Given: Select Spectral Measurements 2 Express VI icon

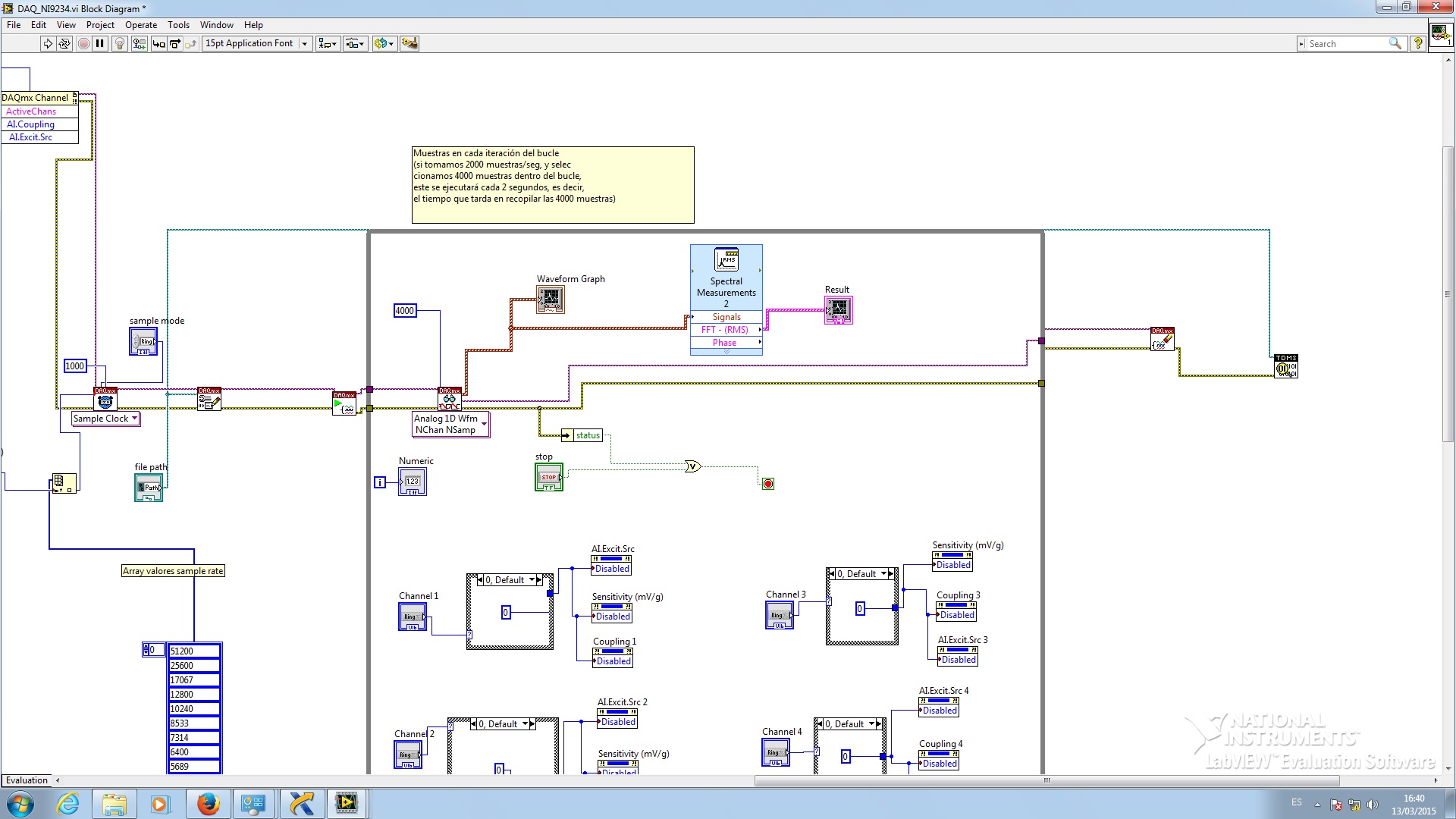Looking at the screenshot, I should point(726,259).
